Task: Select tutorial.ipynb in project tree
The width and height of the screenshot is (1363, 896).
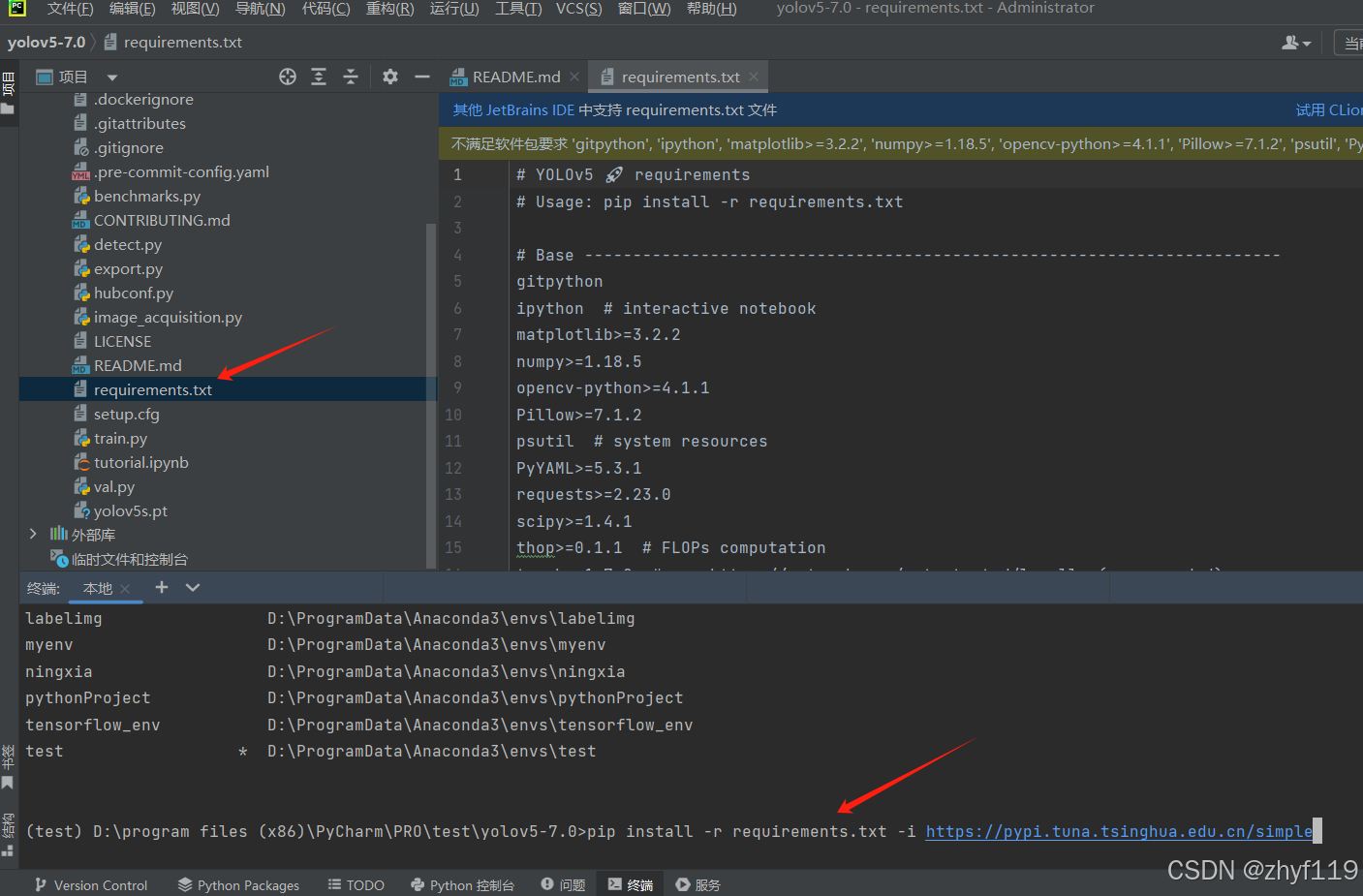Action: [140, 462]
